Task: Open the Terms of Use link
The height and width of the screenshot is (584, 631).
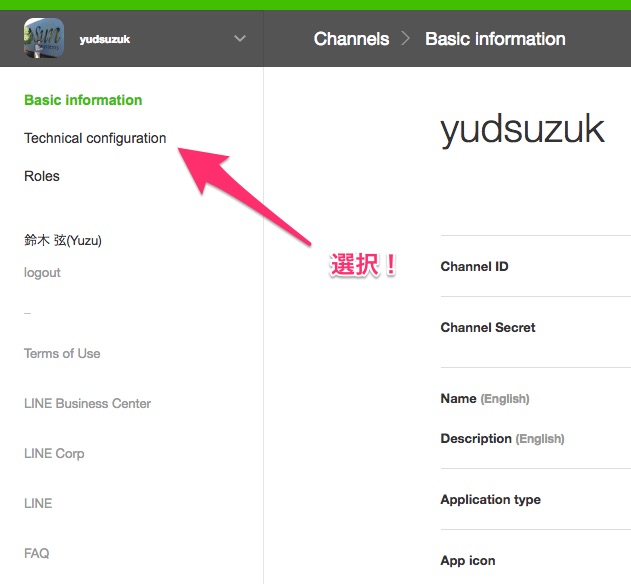Action: click(62, 353)
